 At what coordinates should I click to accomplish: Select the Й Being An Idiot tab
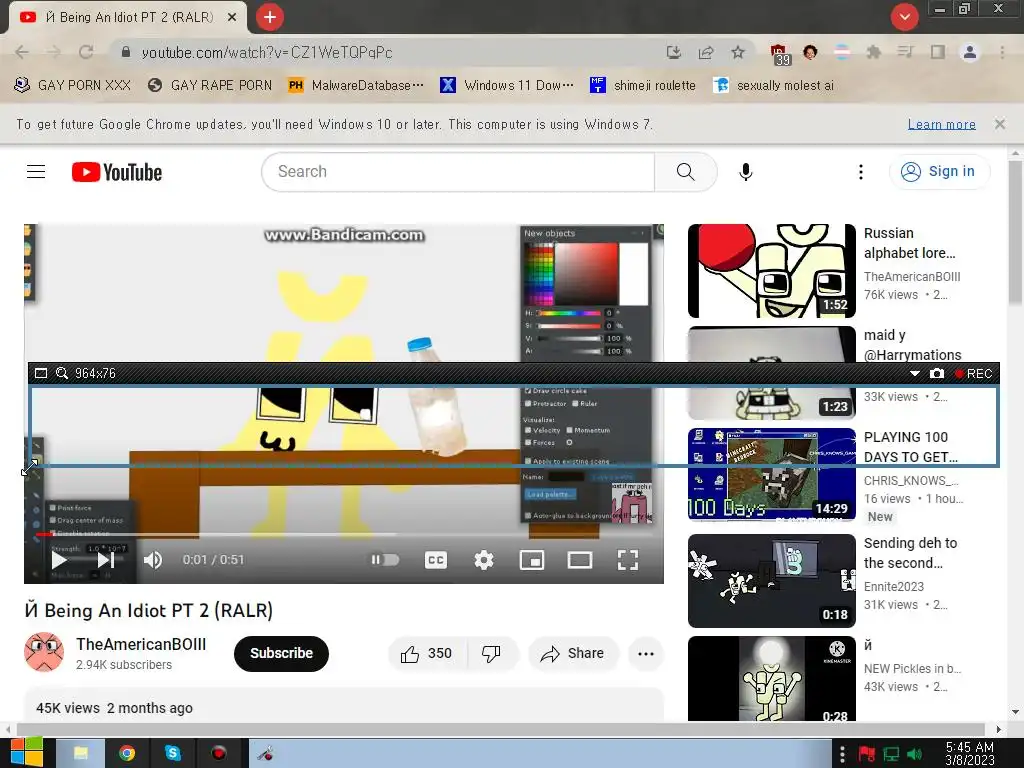click(128, 18)
